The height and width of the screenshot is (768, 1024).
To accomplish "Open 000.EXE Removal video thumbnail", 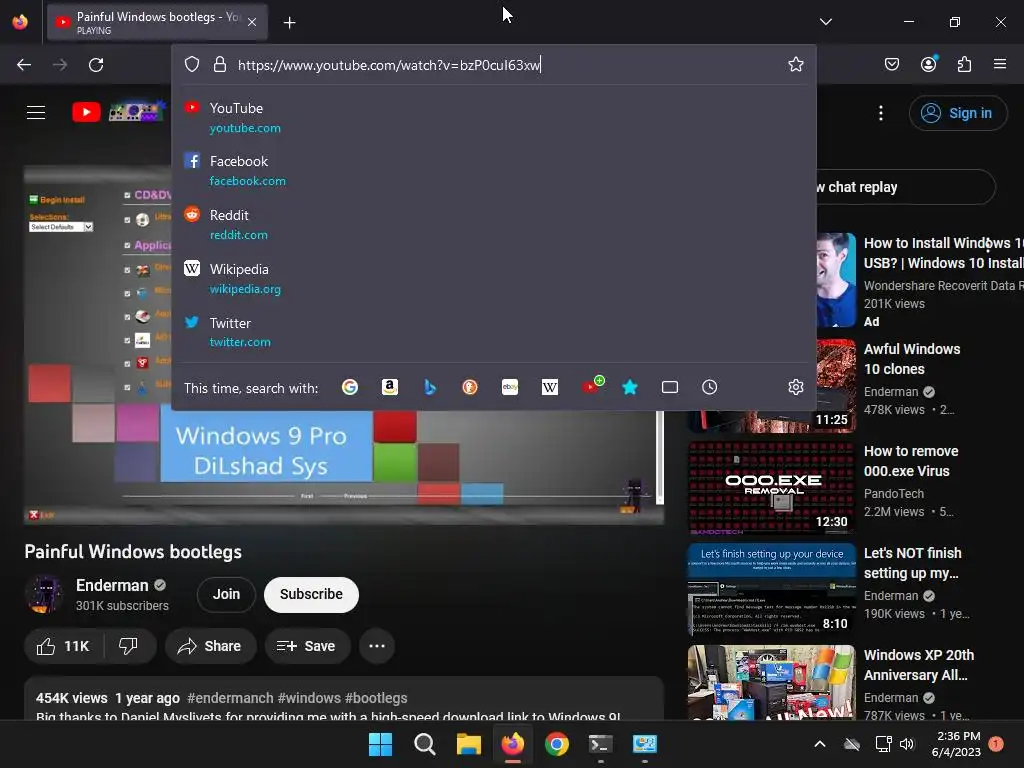I will tap(771, 488).
